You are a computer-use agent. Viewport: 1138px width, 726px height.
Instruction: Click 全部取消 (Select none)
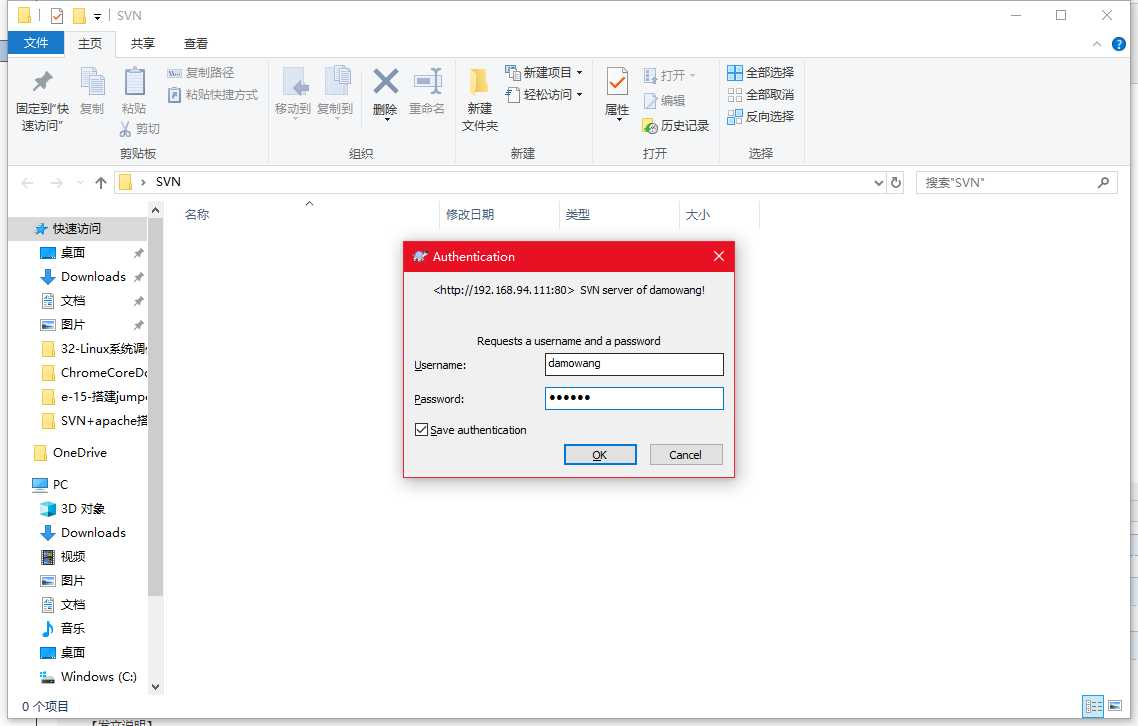(761, 94)
